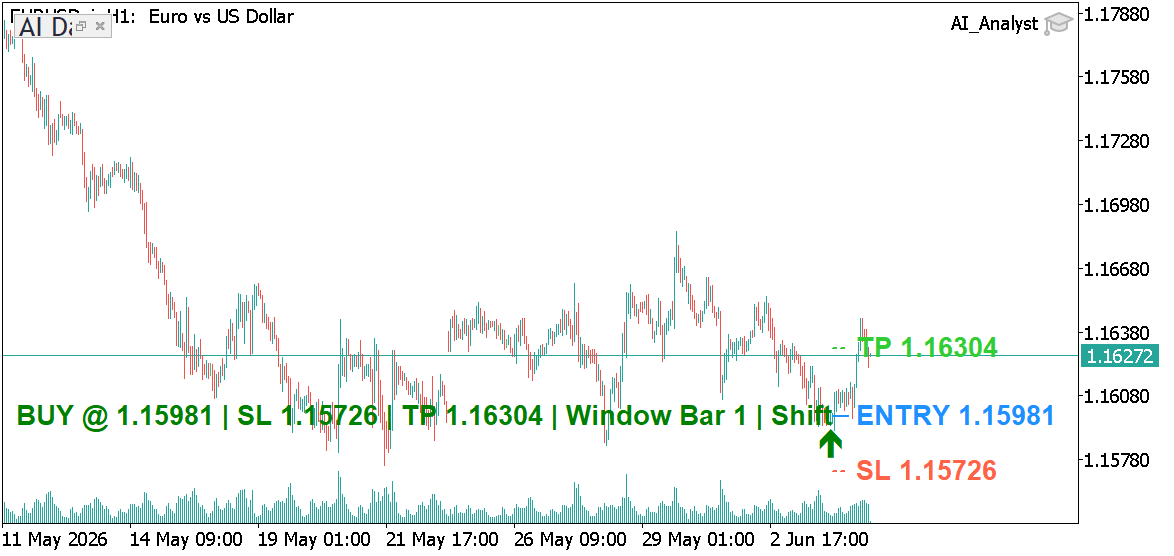Click the 14 May 09:00 time label
Screen dimensions: 1174x556
[x=185, y=540]
